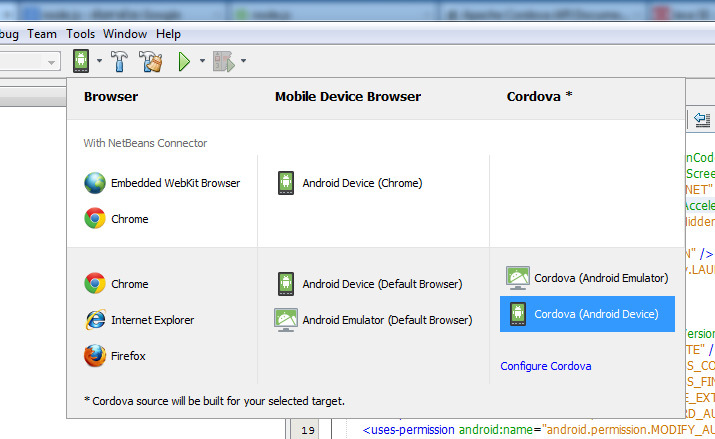715x439 pixels.
Task: Click the Build Project hammer icon
Action: 120,62
